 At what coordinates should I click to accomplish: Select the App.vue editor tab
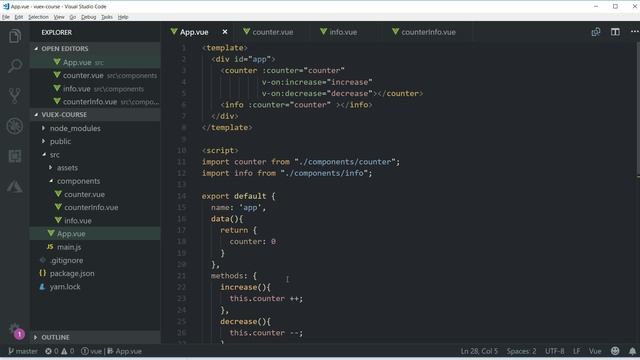tap(194, 32)
